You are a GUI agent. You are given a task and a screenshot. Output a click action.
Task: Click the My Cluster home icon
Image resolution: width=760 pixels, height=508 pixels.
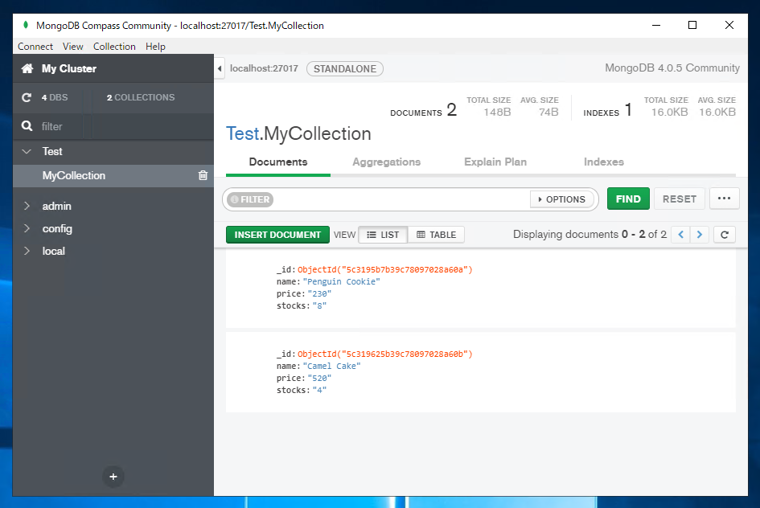point(27,68)
